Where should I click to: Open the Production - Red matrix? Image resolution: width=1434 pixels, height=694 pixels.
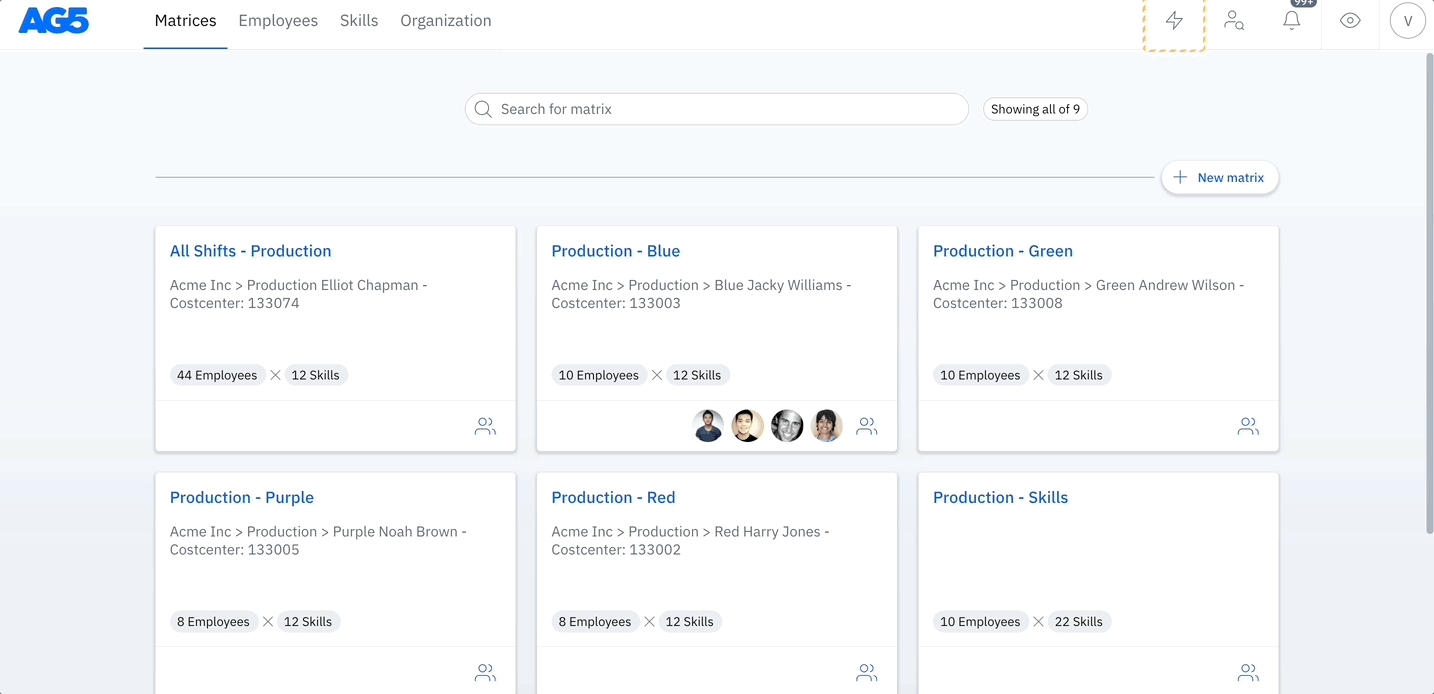(613, 498)
